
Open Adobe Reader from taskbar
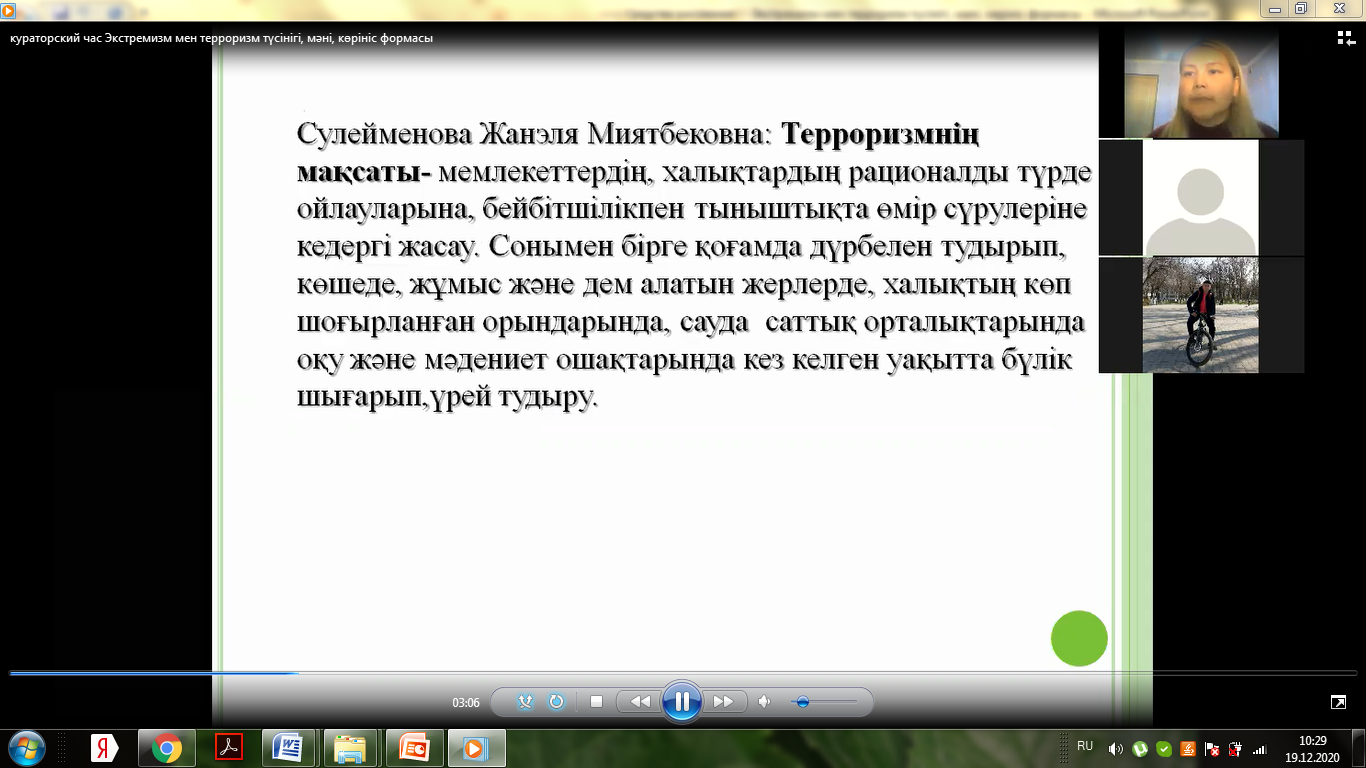229,748
